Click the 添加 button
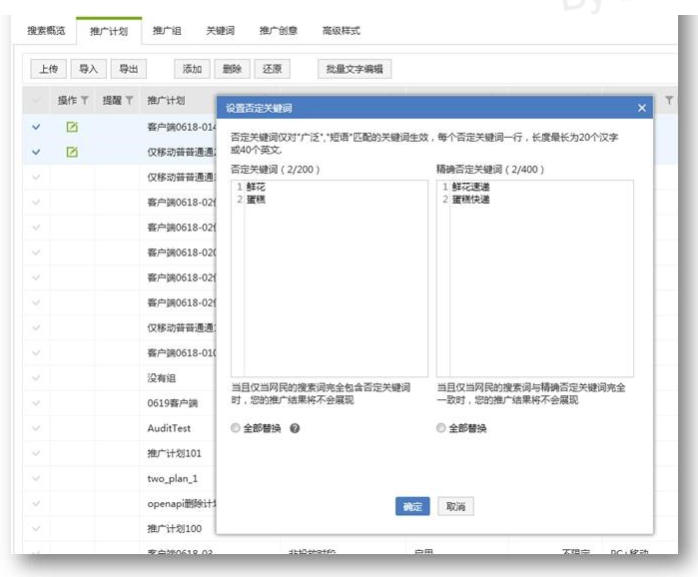The width and height of the screenshot is (698, 577). [x=192, y=69]
